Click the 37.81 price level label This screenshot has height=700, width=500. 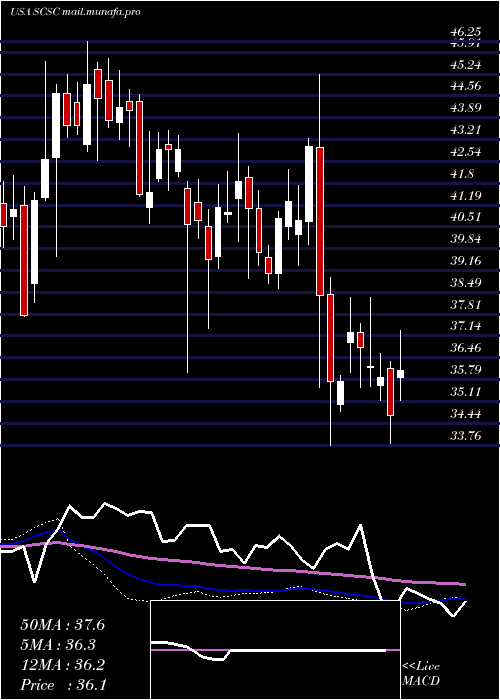(x=466, y=304)
